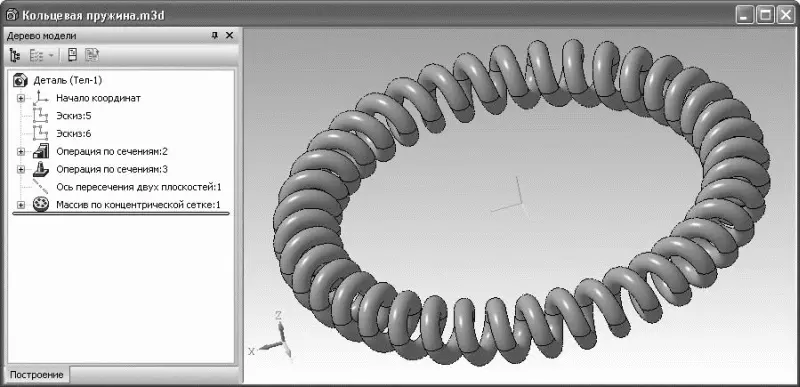
Task: Click the third model tree toolbar icon
Action: pyautogui.click(x=72, y=55)
